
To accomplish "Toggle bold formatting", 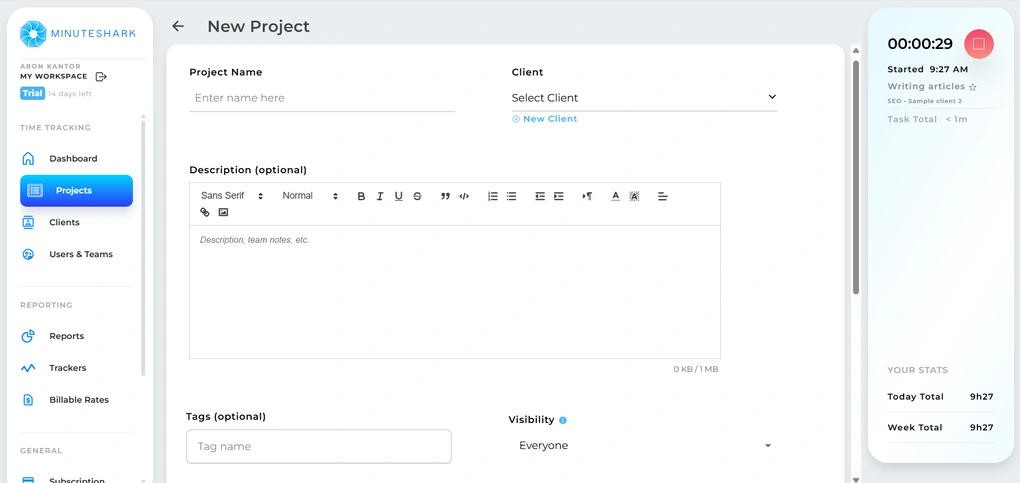I will point(361,196).
